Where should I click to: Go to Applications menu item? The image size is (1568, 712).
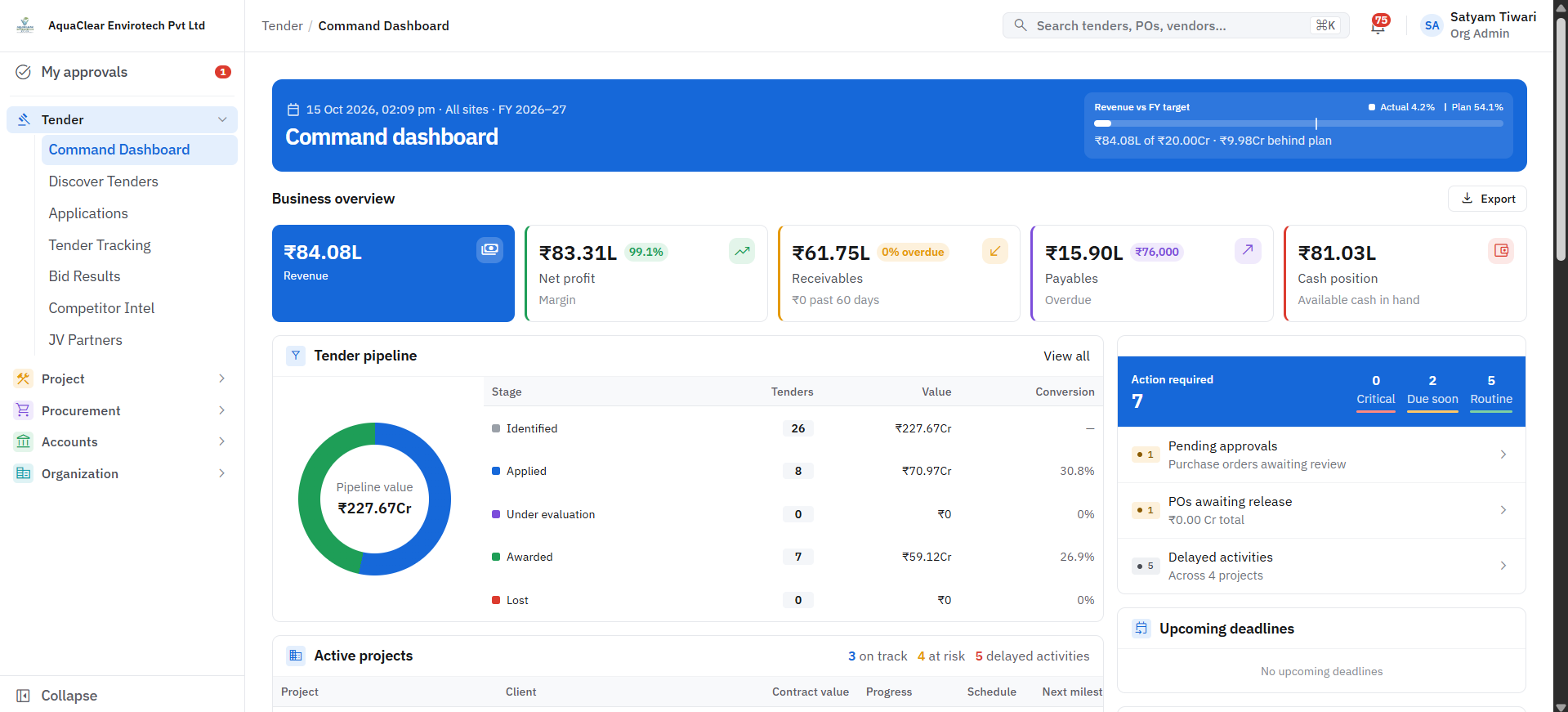140,213
